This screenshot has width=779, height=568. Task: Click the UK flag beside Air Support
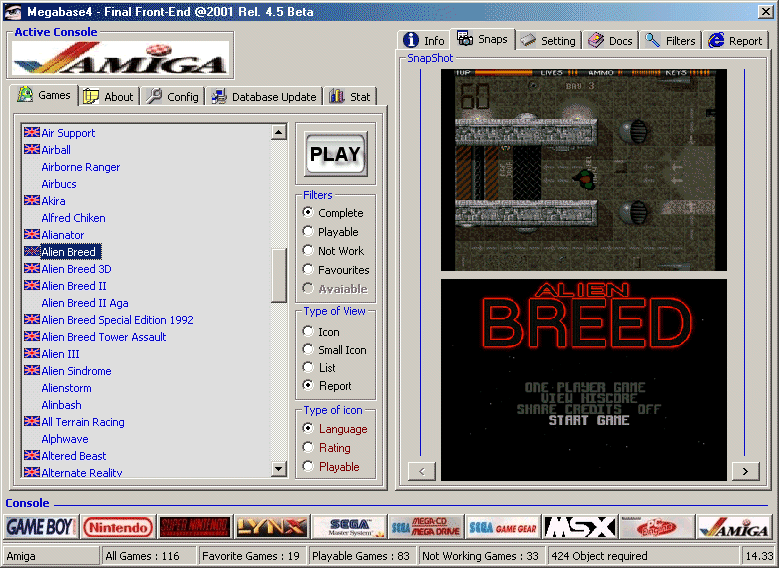[x=32, y=132]
